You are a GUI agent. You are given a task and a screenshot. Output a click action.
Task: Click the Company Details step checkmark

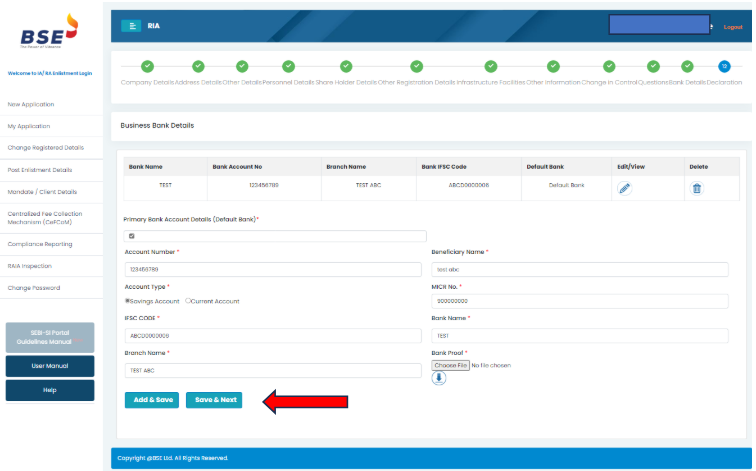tap(147, 66)
